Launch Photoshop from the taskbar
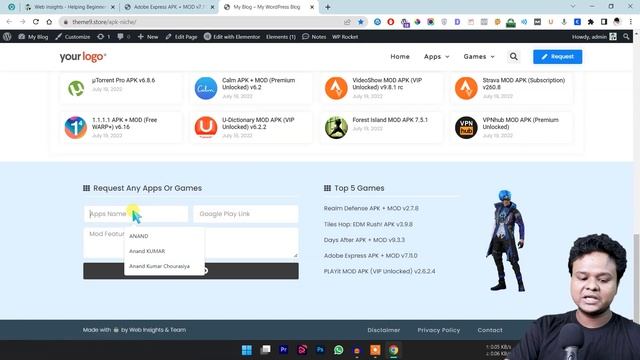This screenshot has height=360, width=640. (320, 350)
